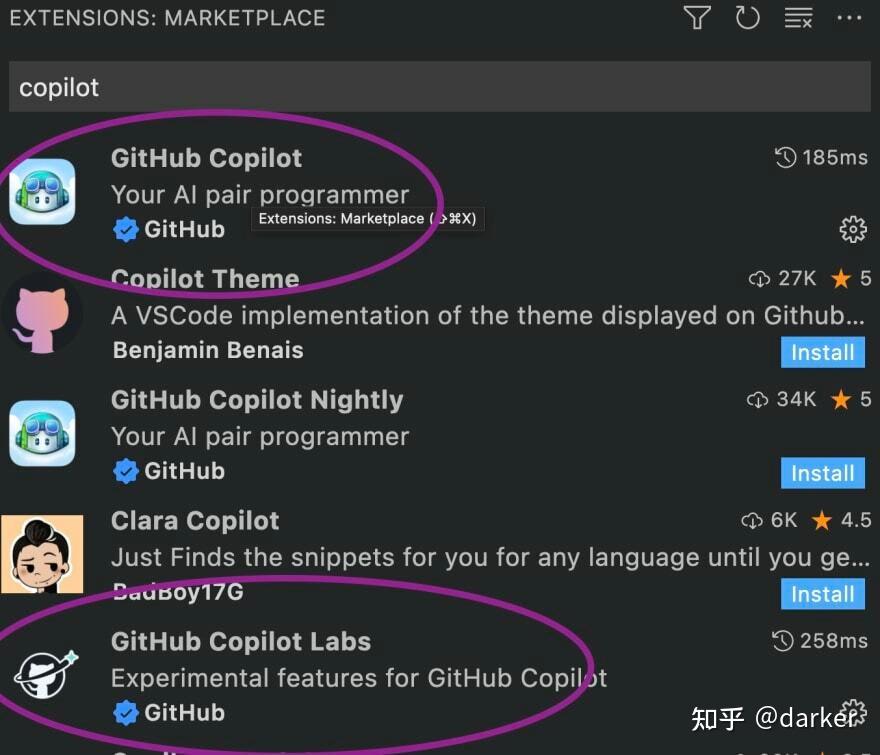Select the Copilot Theme entry
The width and height of the screenshot is (880, 755).
point(205,279)
